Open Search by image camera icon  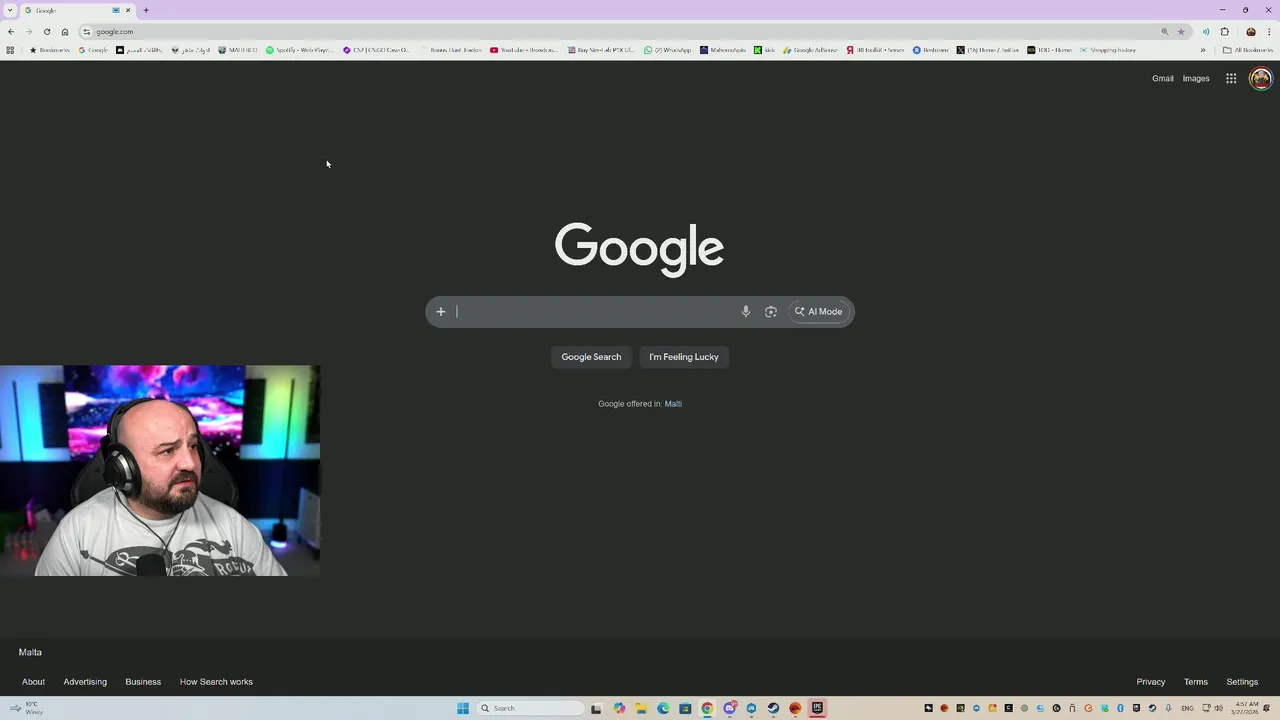click(x=771, y=311)
